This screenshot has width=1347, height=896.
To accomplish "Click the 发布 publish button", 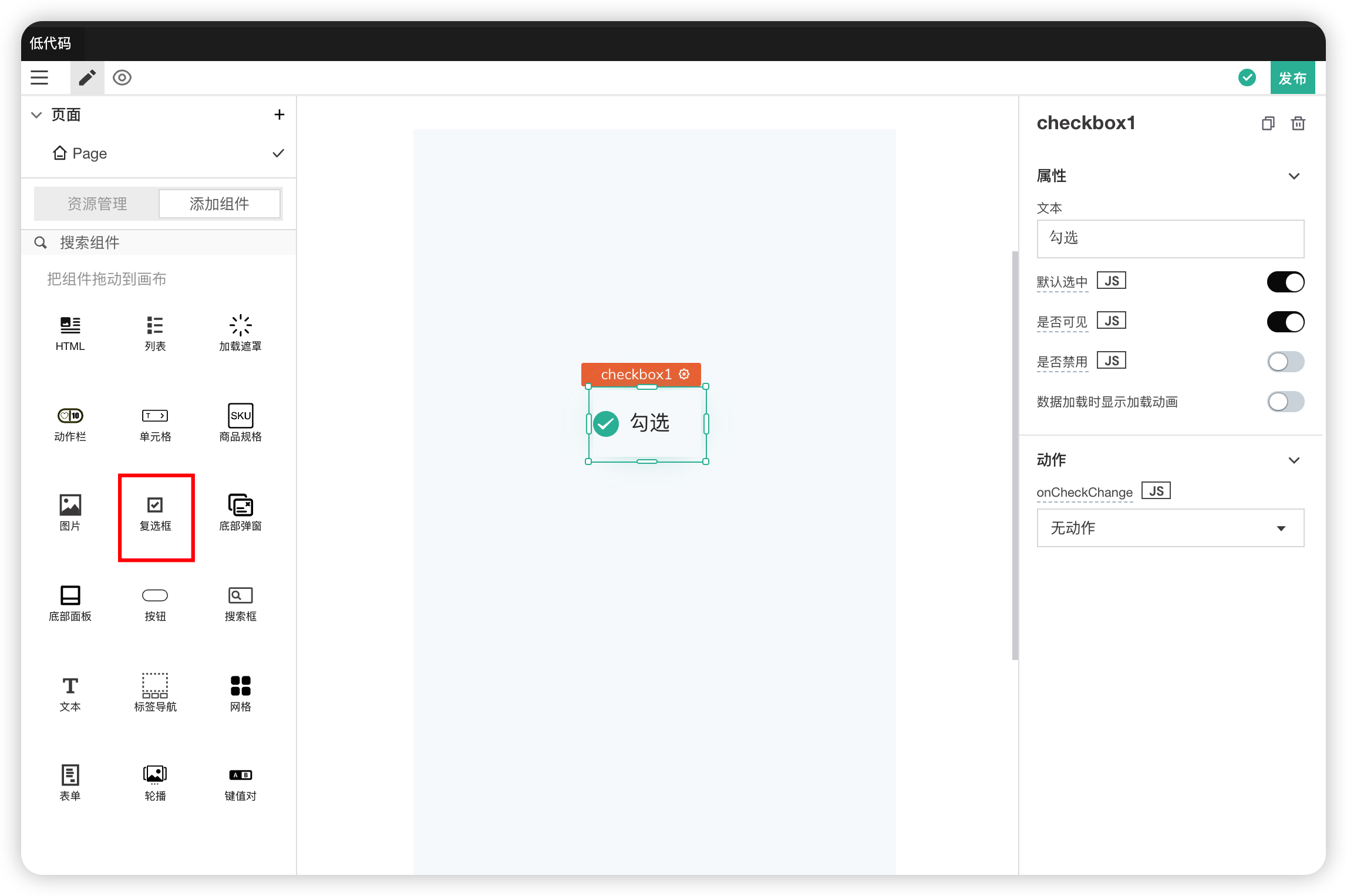I will pyautogui.click(x=1292, y=78).
